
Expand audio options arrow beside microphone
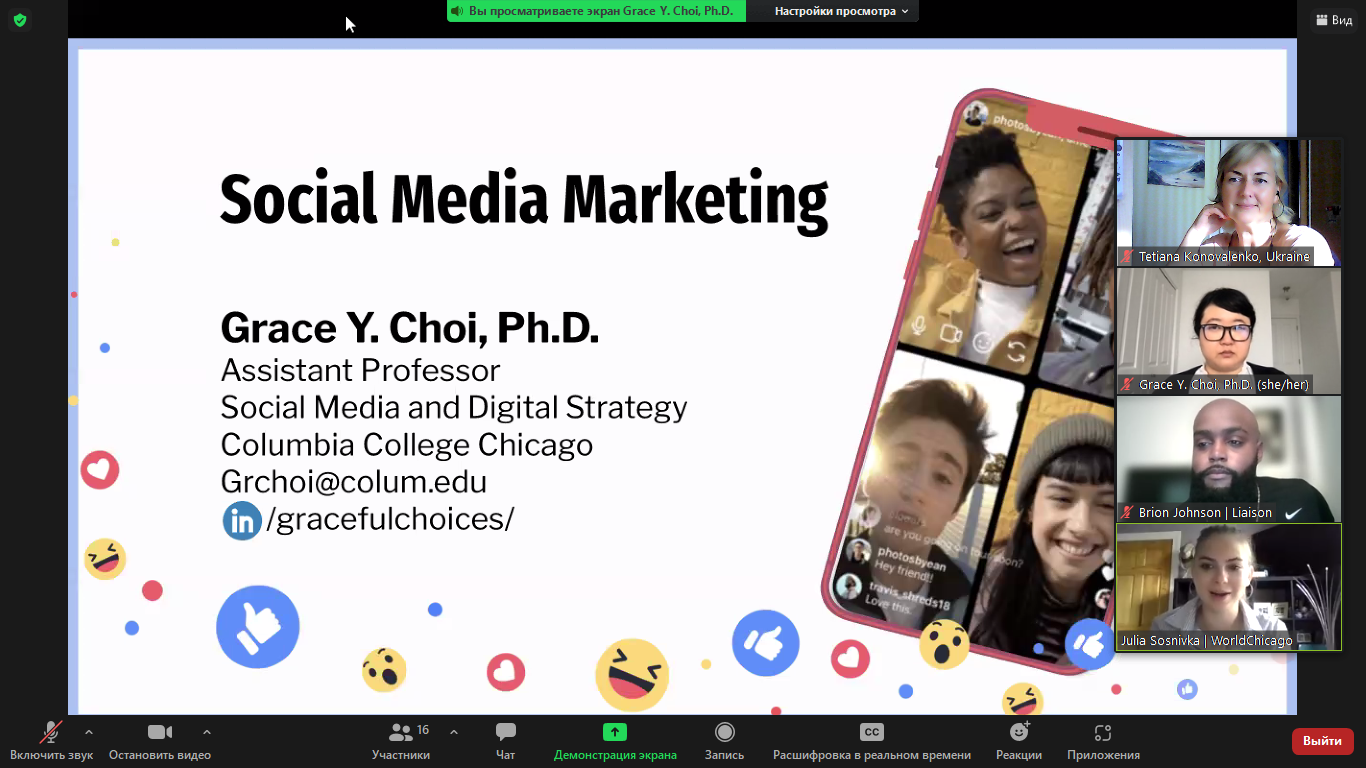pyautogui.click(x=89, y=732)
